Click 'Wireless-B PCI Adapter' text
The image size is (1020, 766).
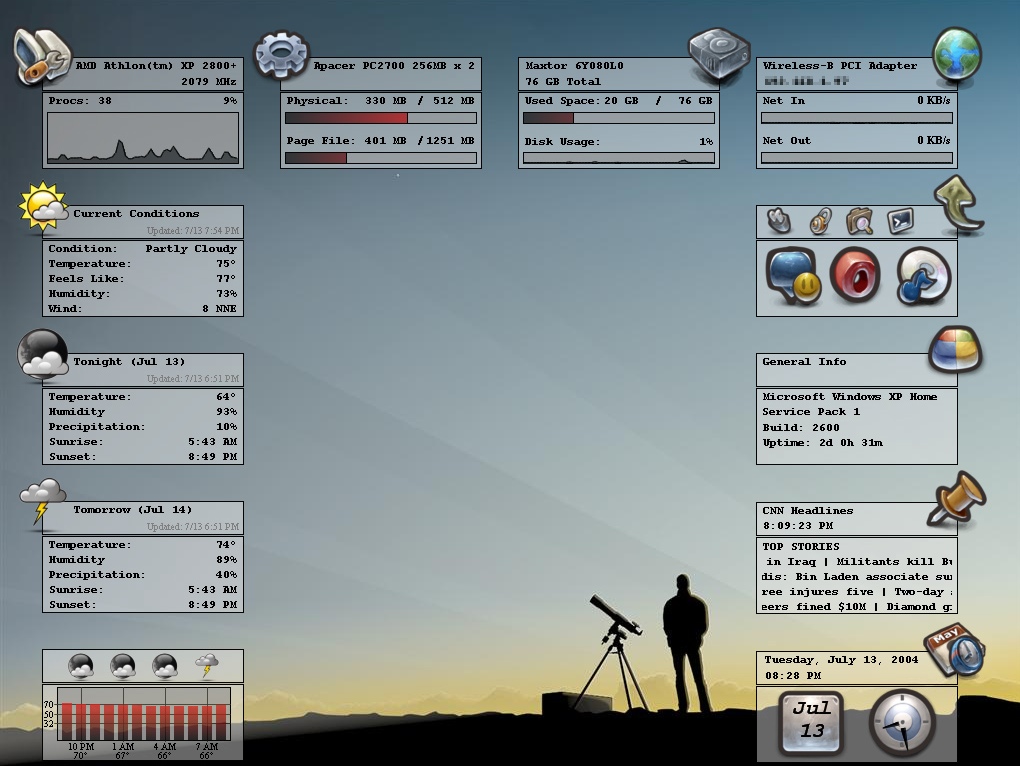click(x=840, y=65)
